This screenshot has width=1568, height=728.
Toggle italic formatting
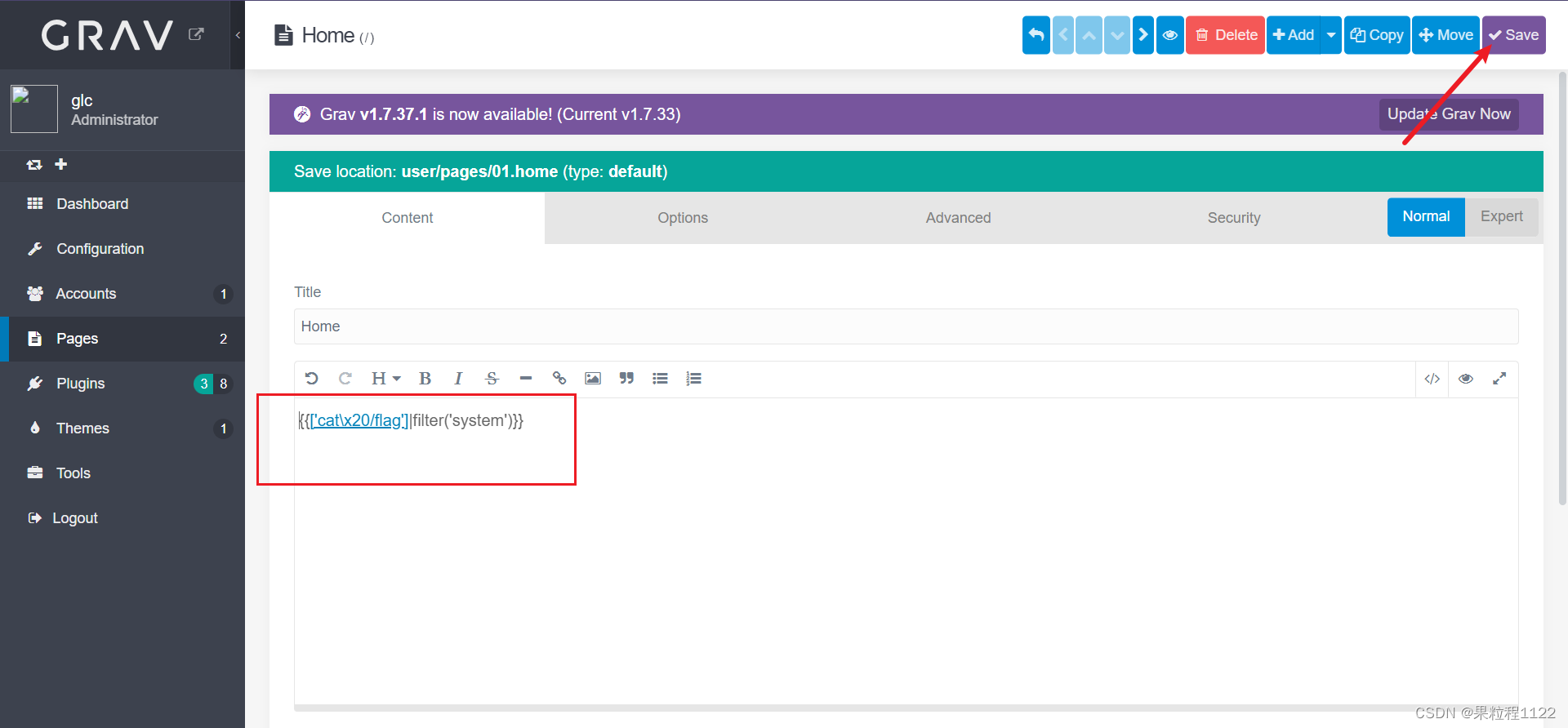click(458, 379)
